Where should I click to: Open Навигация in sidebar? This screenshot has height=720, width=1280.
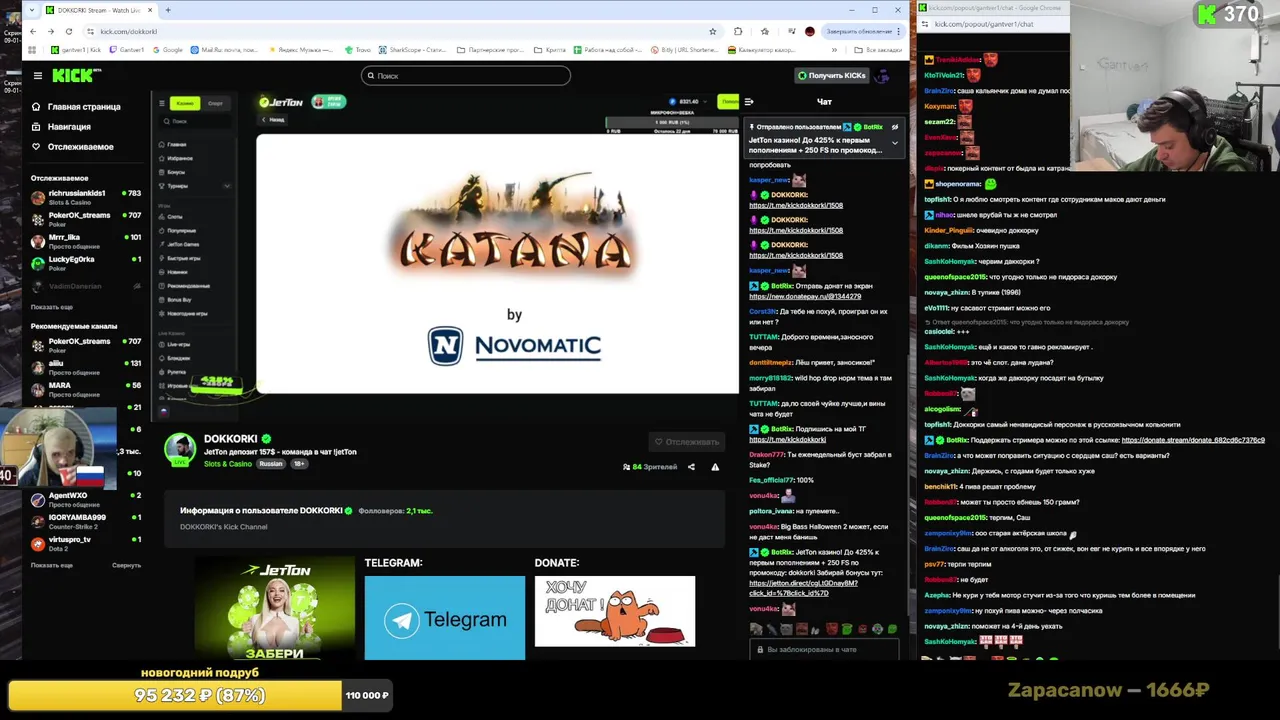click(62, 127)
